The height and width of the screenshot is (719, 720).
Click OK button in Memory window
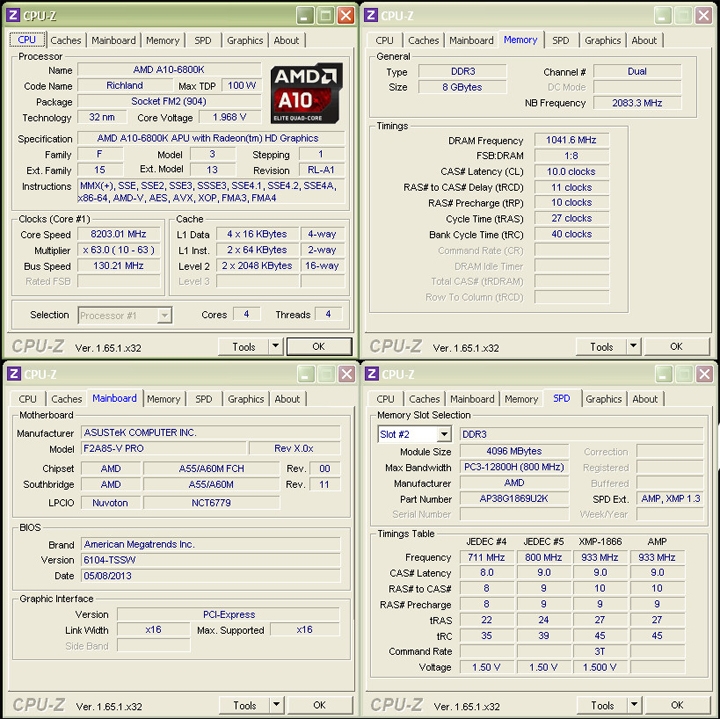click(676, 347)
